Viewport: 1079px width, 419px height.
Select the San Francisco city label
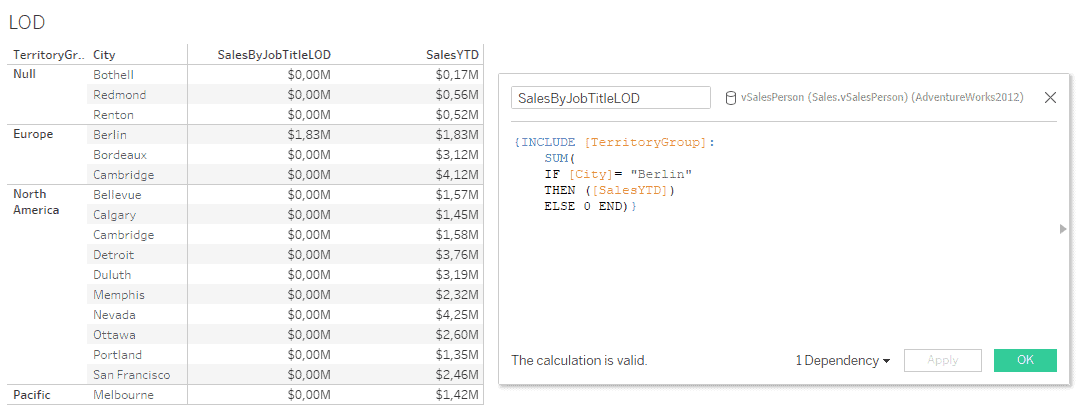131,374
